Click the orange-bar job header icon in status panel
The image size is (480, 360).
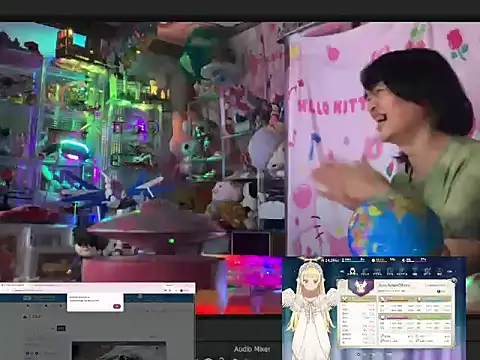382,299
